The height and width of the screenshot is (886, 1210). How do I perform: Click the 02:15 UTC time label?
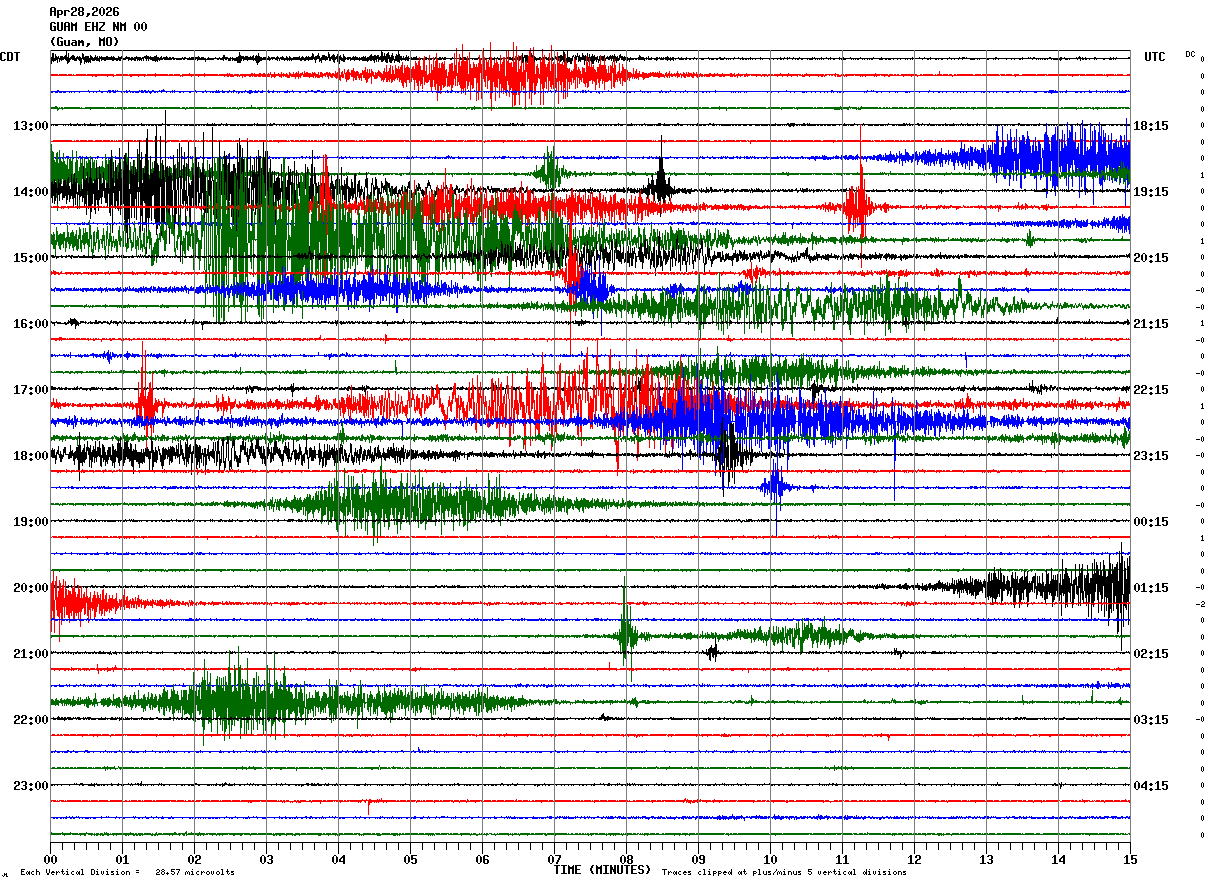click(x=1151, y=654)
